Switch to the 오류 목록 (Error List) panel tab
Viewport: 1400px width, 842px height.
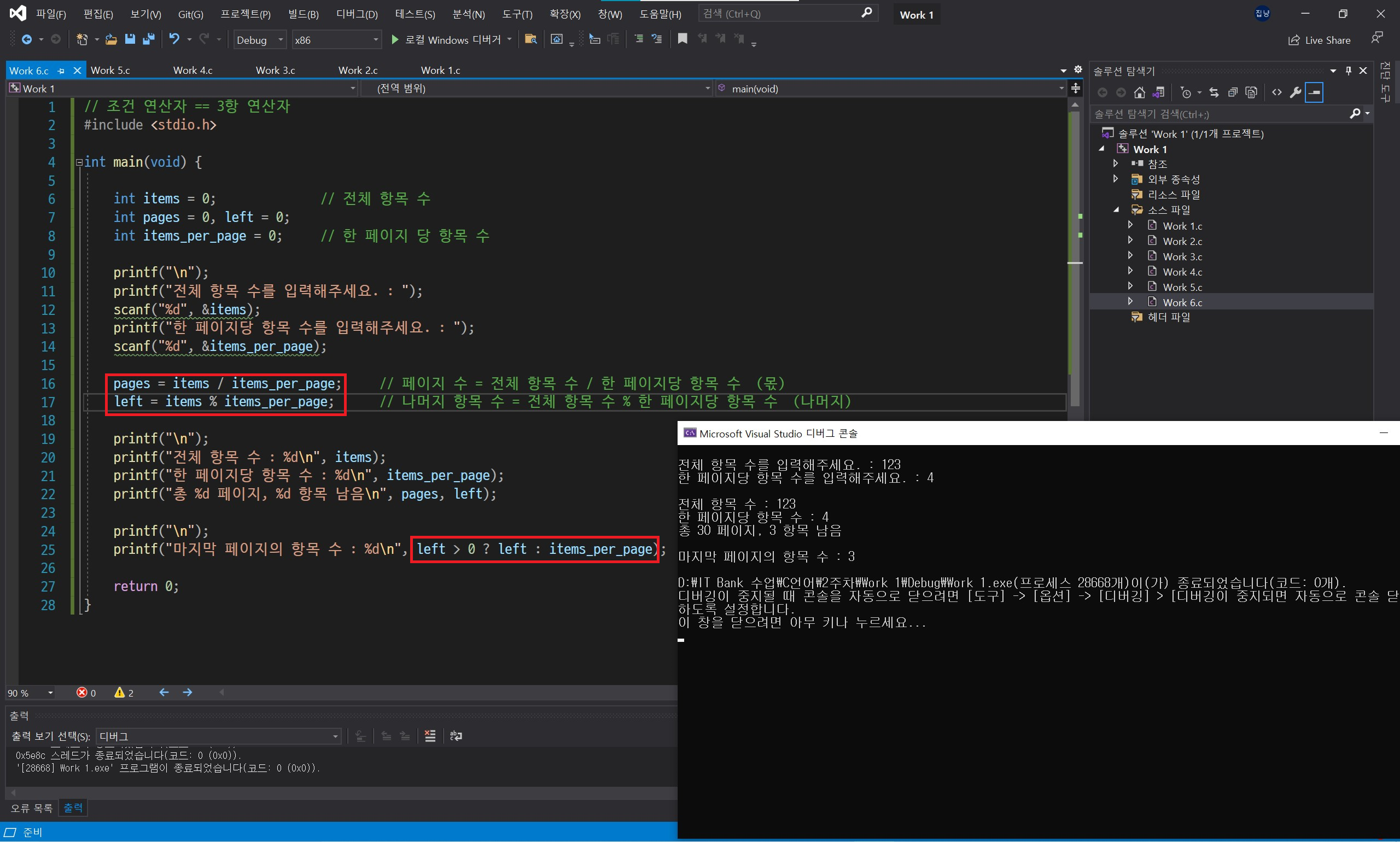tap(32, 808)
